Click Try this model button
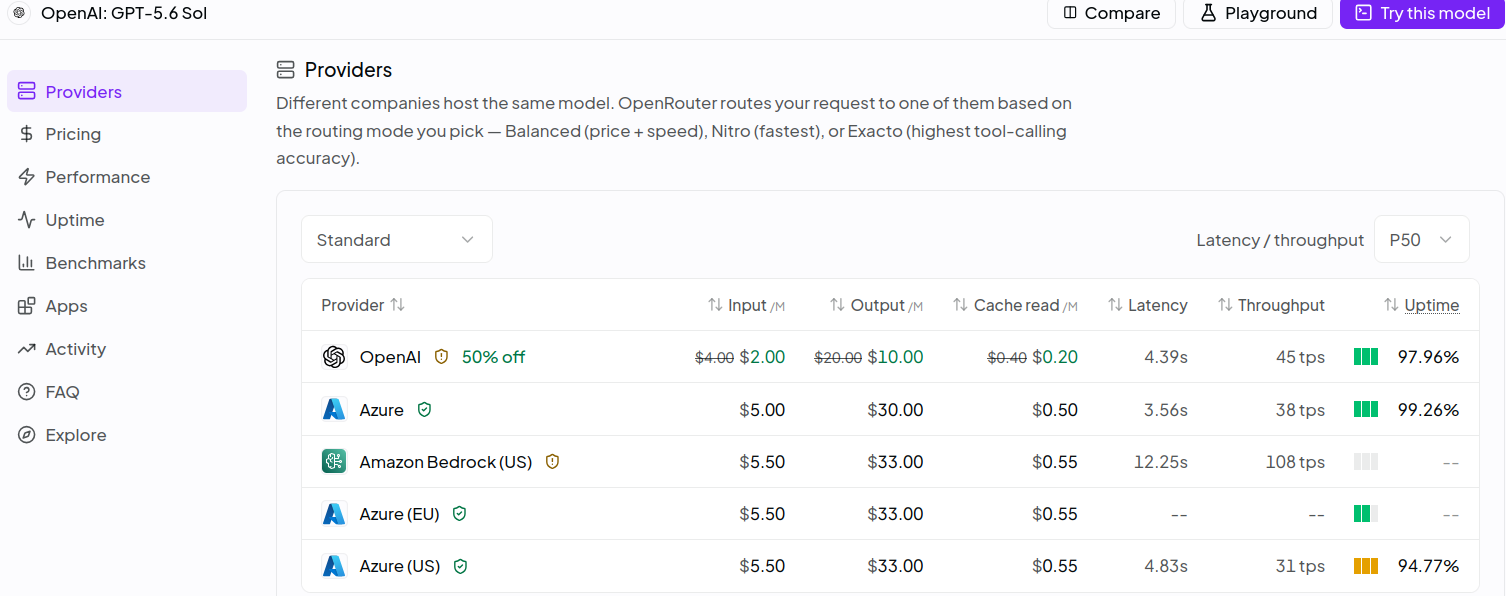The image size is (1506, 596). click(1422, 13)
